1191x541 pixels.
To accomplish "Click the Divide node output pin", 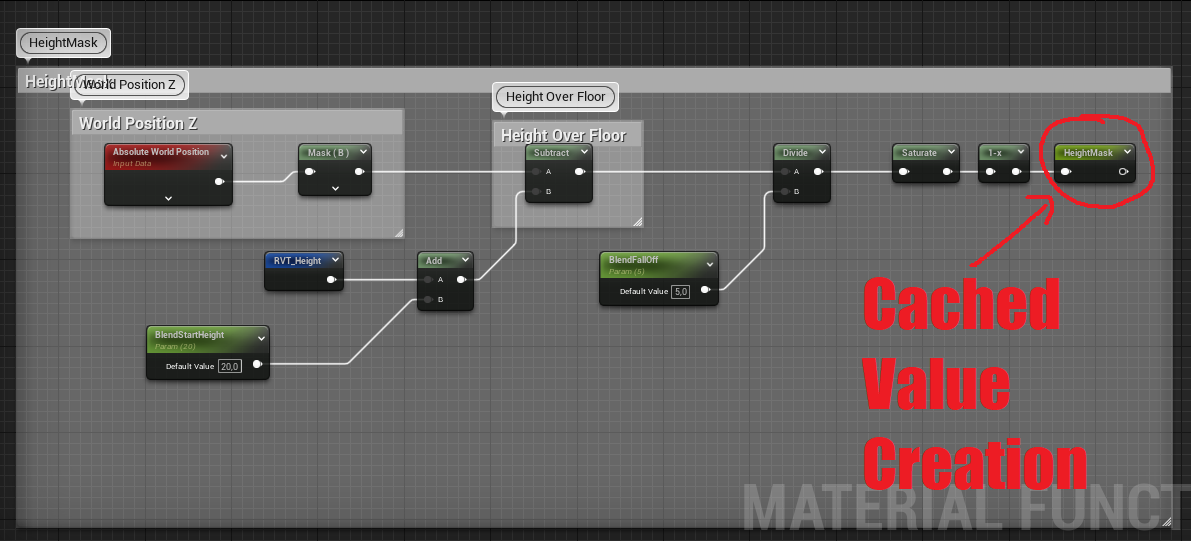I will [819, 172].
